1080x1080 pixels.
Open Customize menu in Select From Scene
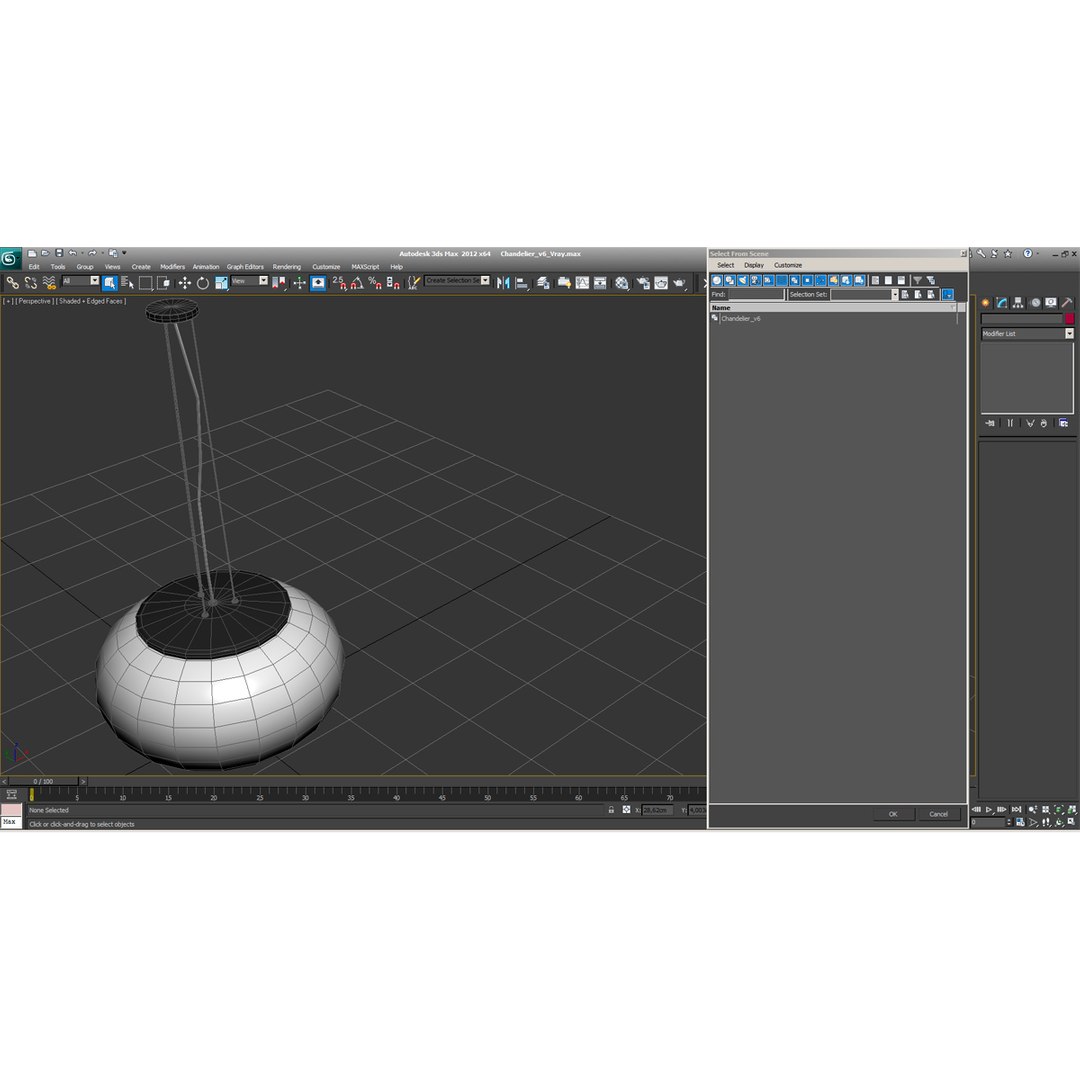point(788,265)
